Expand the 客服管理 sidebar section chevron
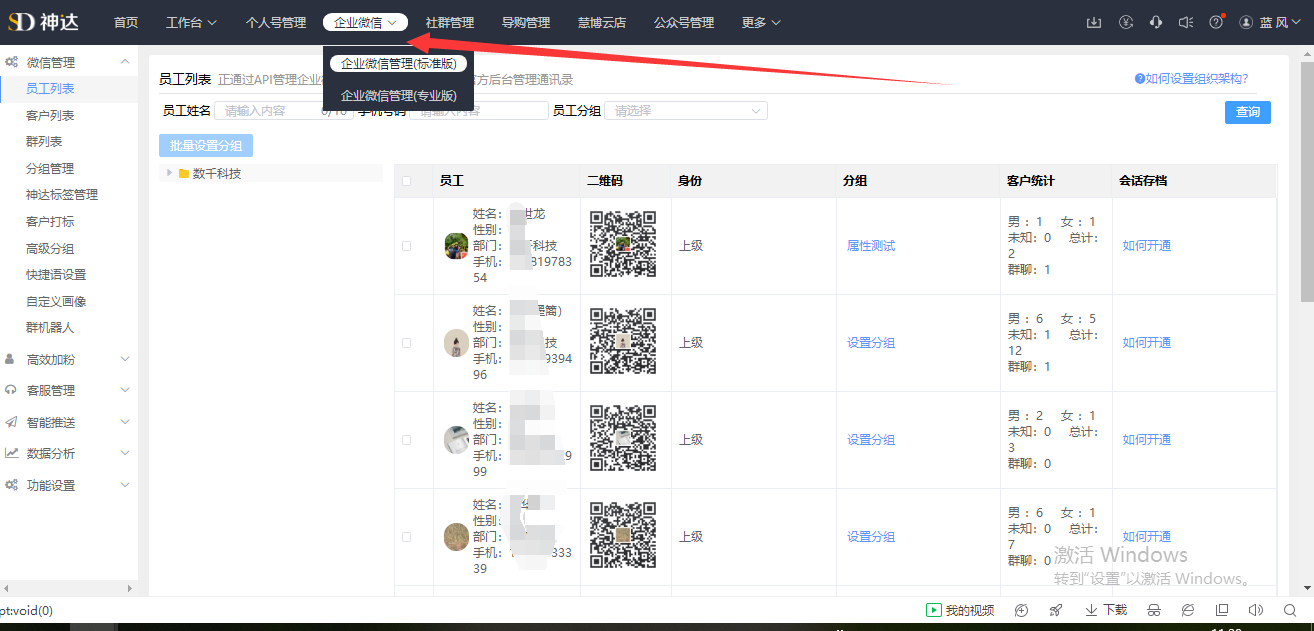Image resolution: width=1314 pixels, height=631 pixels. click(125, 390)
